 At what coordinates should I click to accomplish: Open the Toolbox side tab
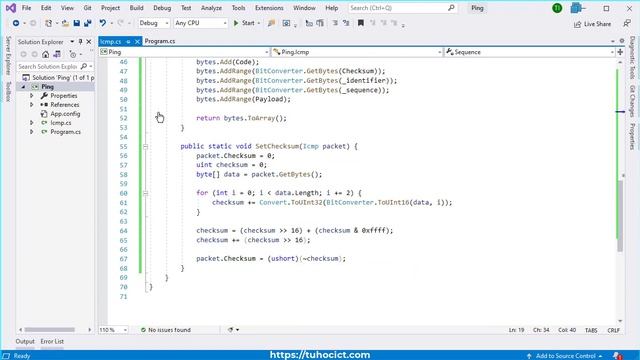coord(8,91)
